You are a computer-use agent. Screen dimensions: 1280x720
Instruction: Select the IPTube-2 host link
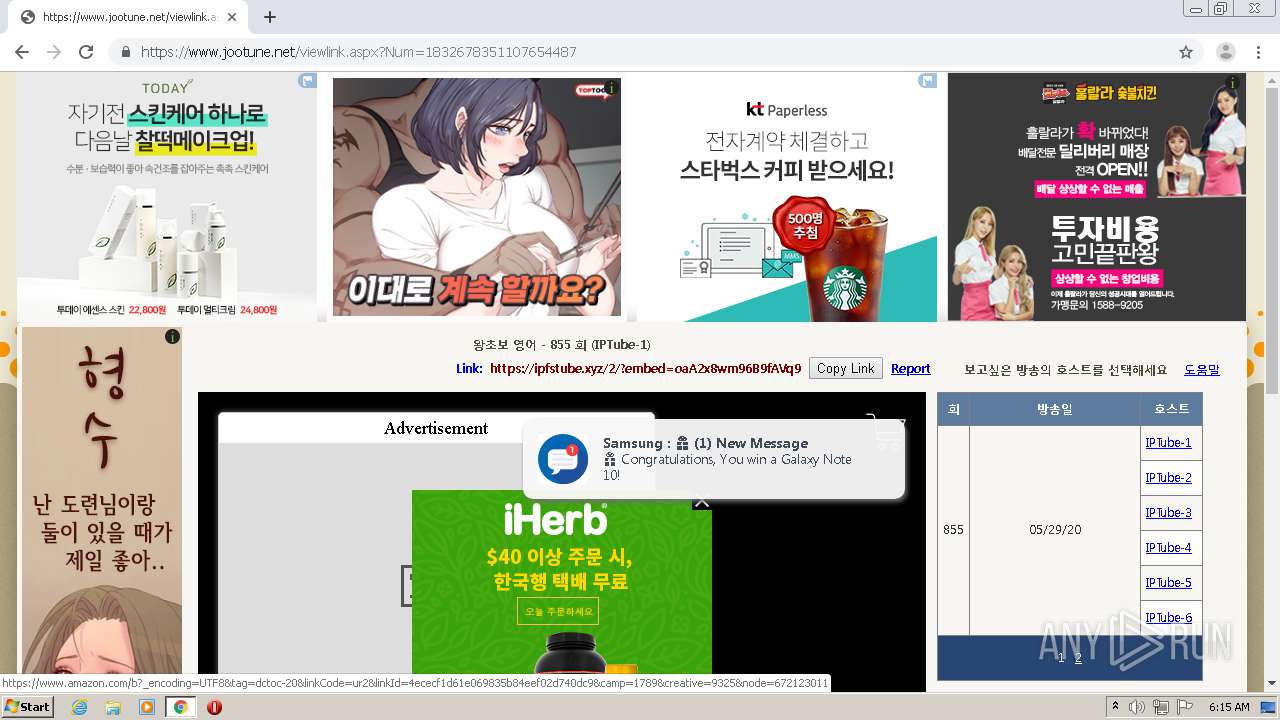pyautogui.click(x=1168, y=478)
